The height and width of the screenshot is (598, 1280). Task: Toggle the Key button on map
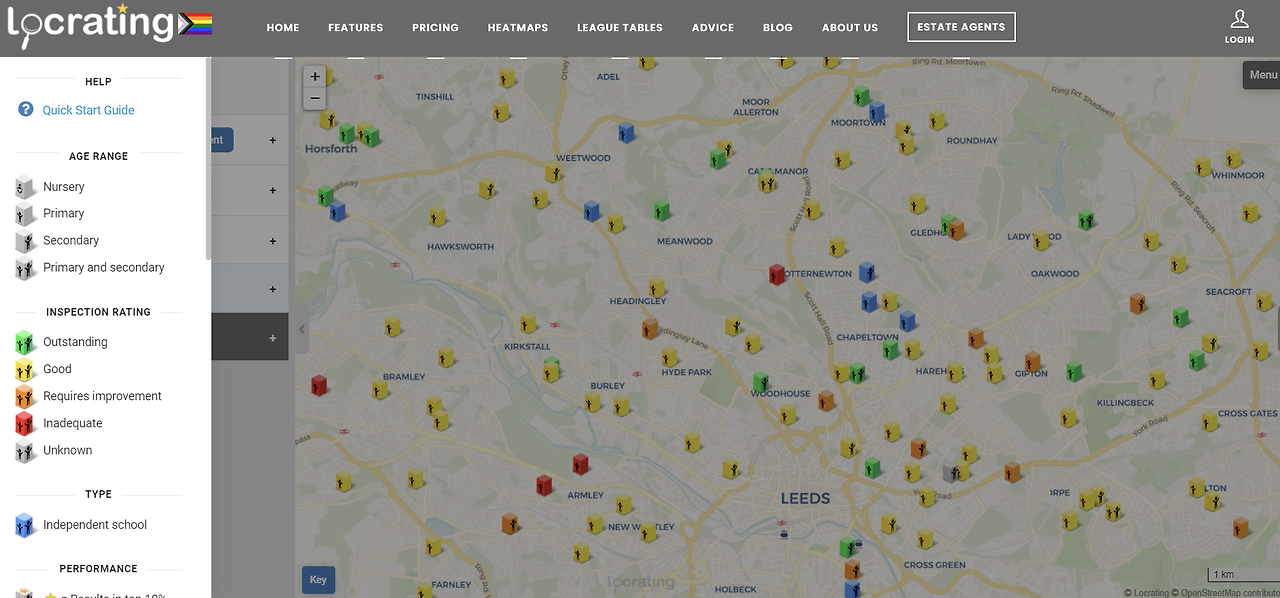click(x=318, y=580)
